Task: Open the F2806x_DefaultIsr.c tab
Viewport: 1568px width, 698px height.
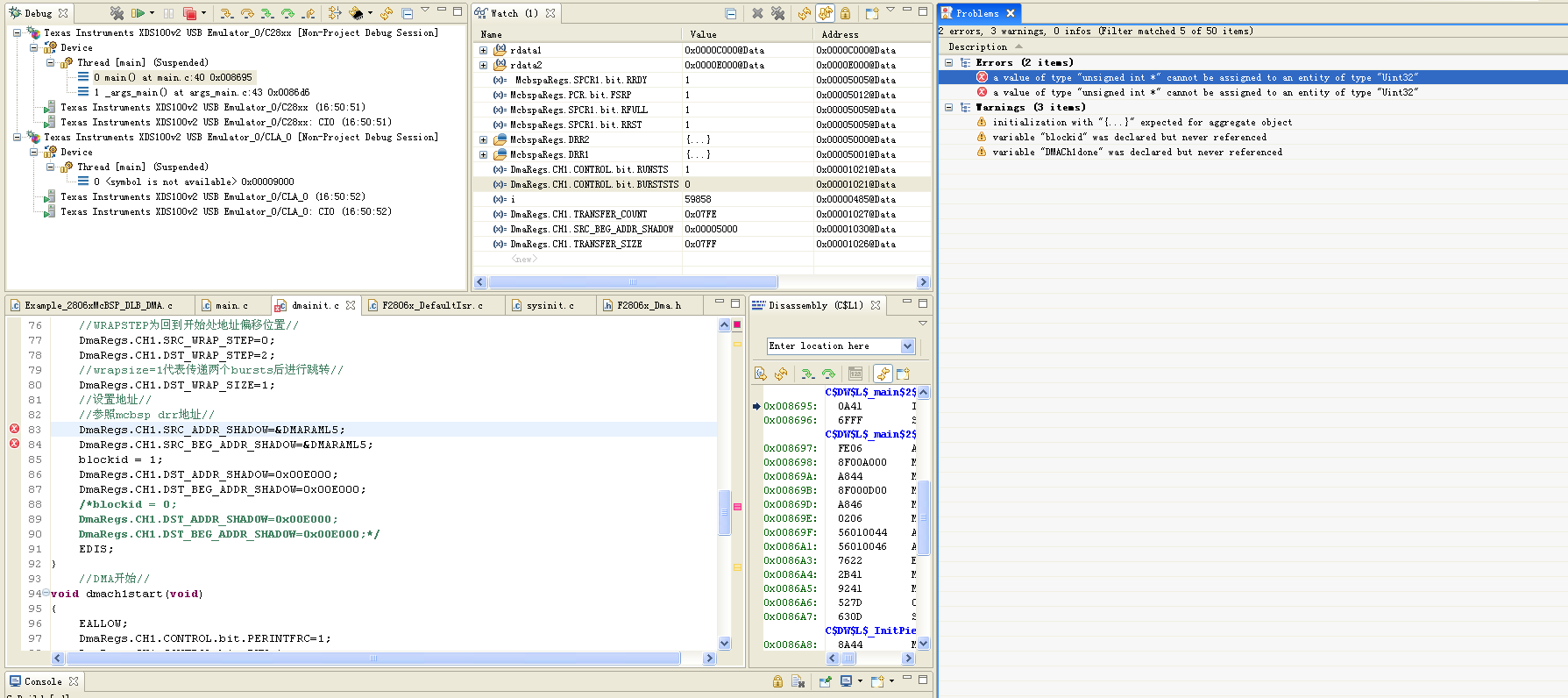Action: tap(431, 305)
